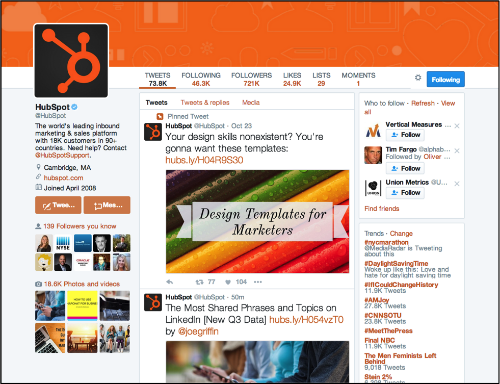Open the Moments 1 stat
This screenshot has height=384, width=500.
point(358,79)
